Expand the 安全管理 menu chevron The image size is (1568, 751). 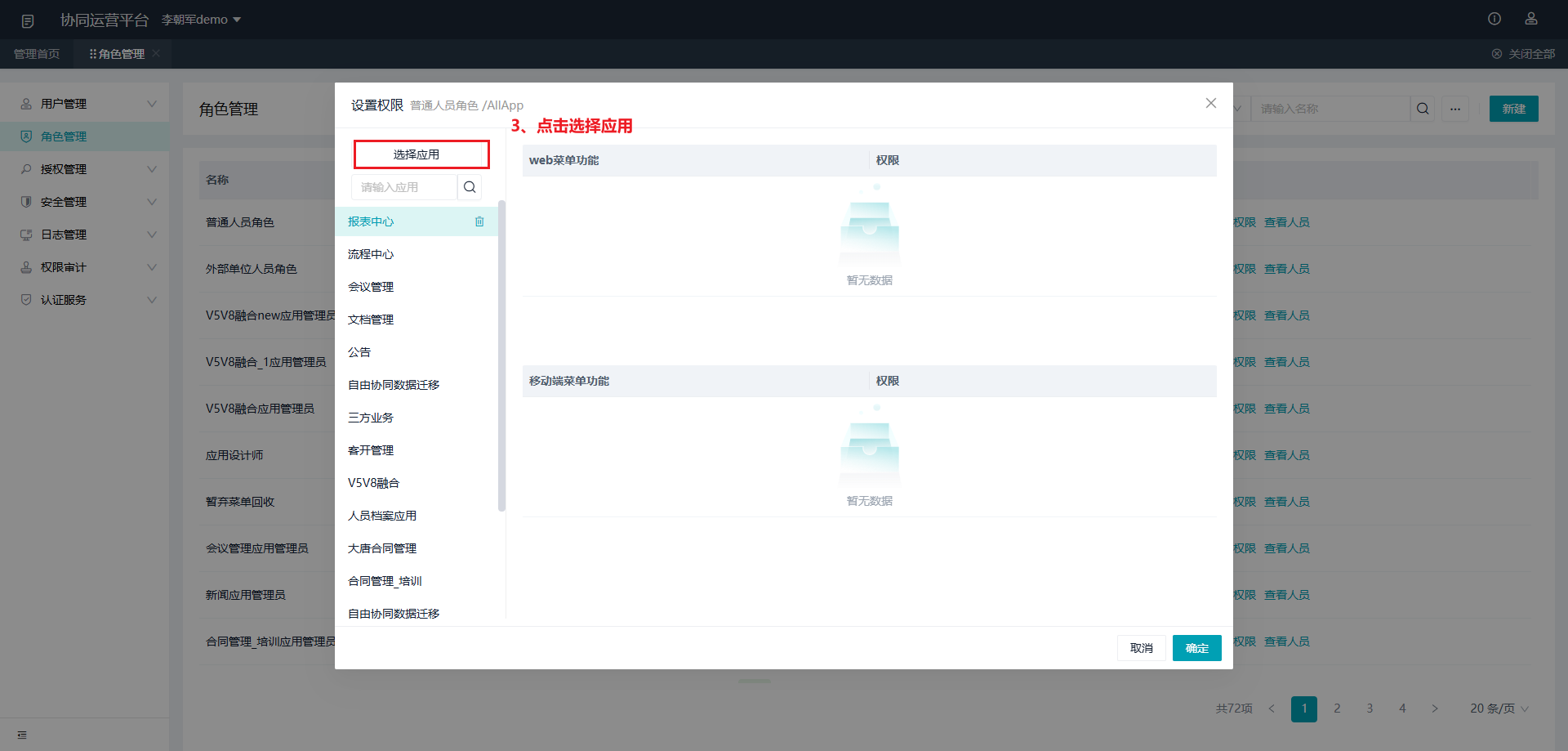(152, 202)
